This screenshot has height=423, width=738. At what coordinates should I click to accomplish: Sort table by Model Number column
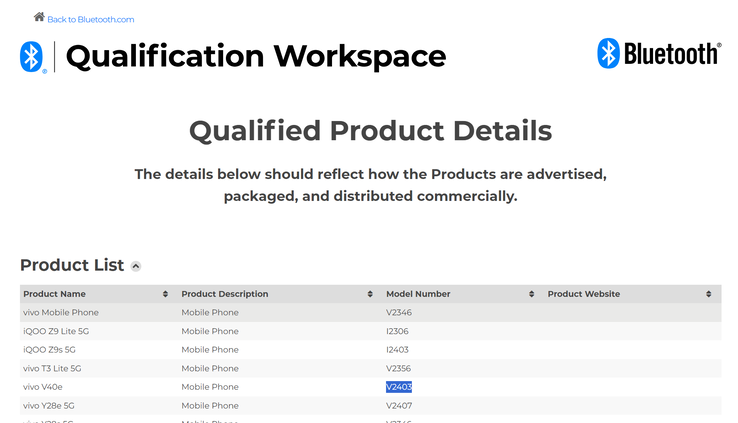(x=418, y=294)
